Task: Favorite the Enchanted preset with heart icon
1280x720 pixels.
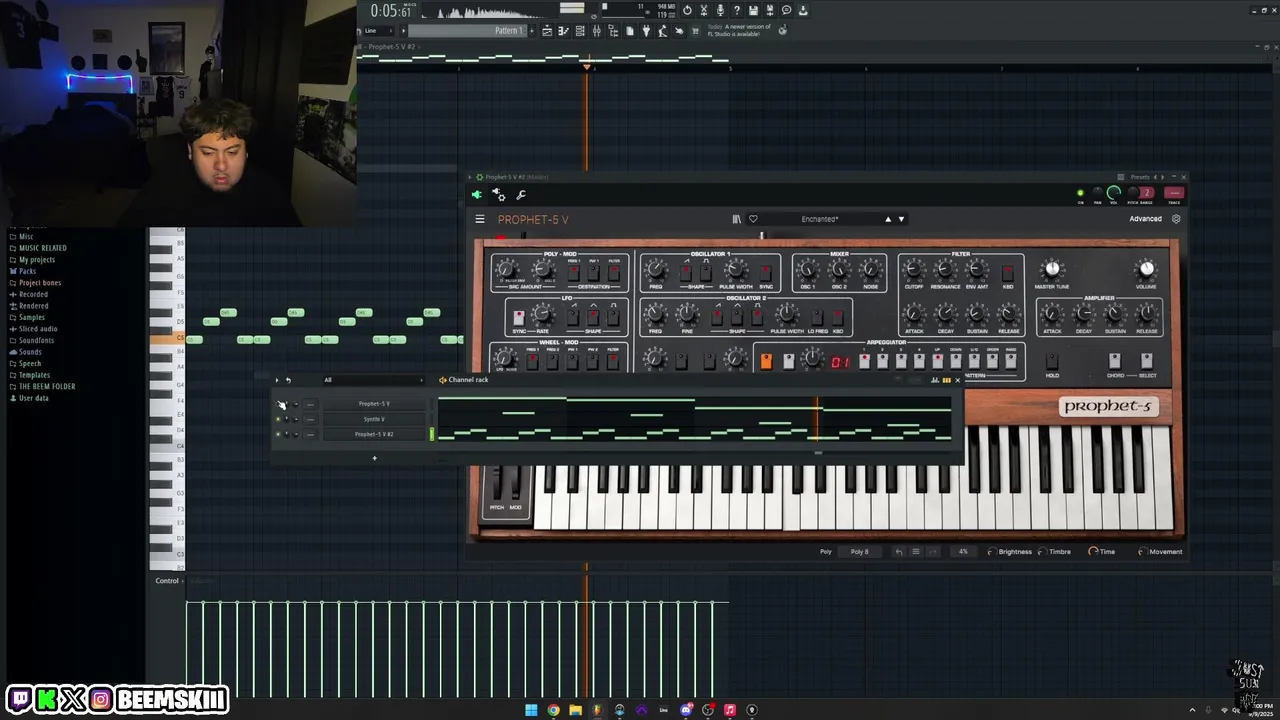Action: point(753,219)
